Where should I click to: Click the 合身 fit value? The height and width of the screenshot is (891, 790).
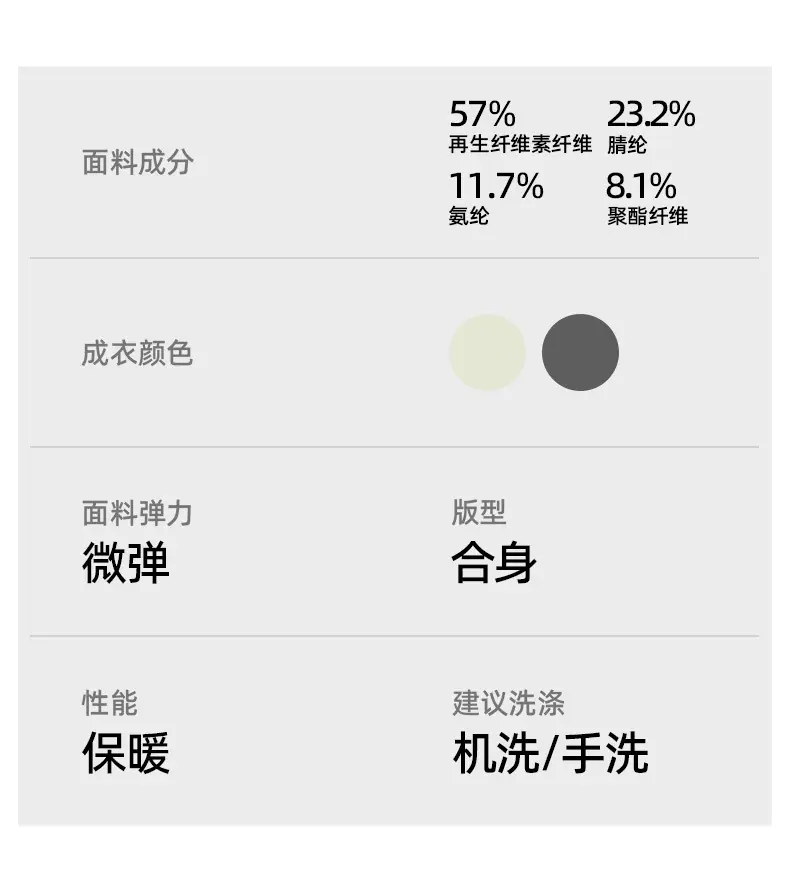click(494, 563)
